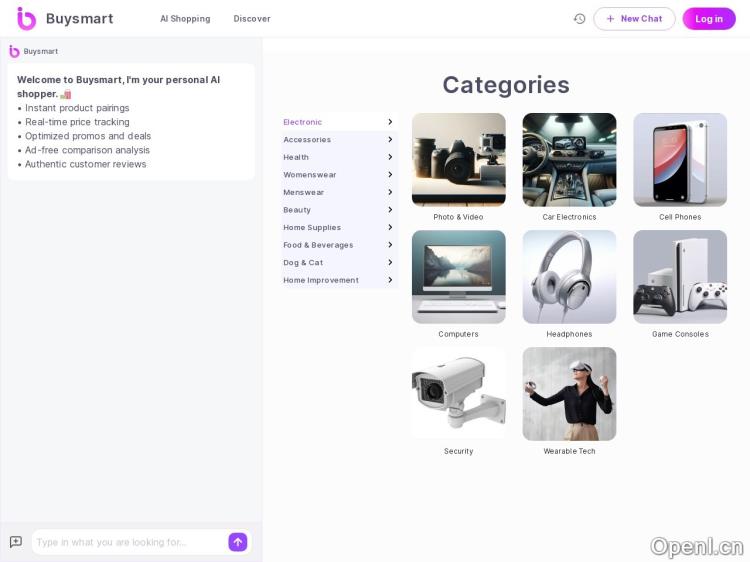Expand the Health category chevron
Screen dimensions: 750x562
[x=390, y=157]
